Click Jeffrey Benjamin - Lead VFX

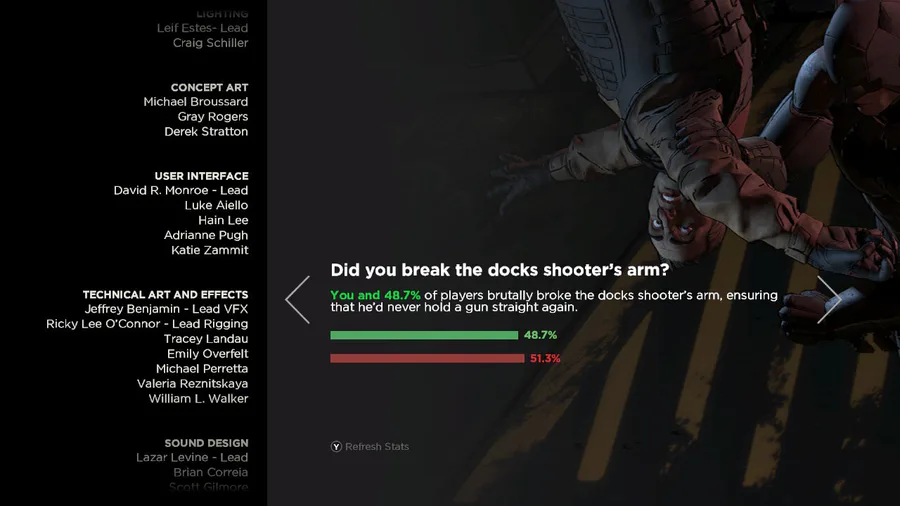(166, 309)
